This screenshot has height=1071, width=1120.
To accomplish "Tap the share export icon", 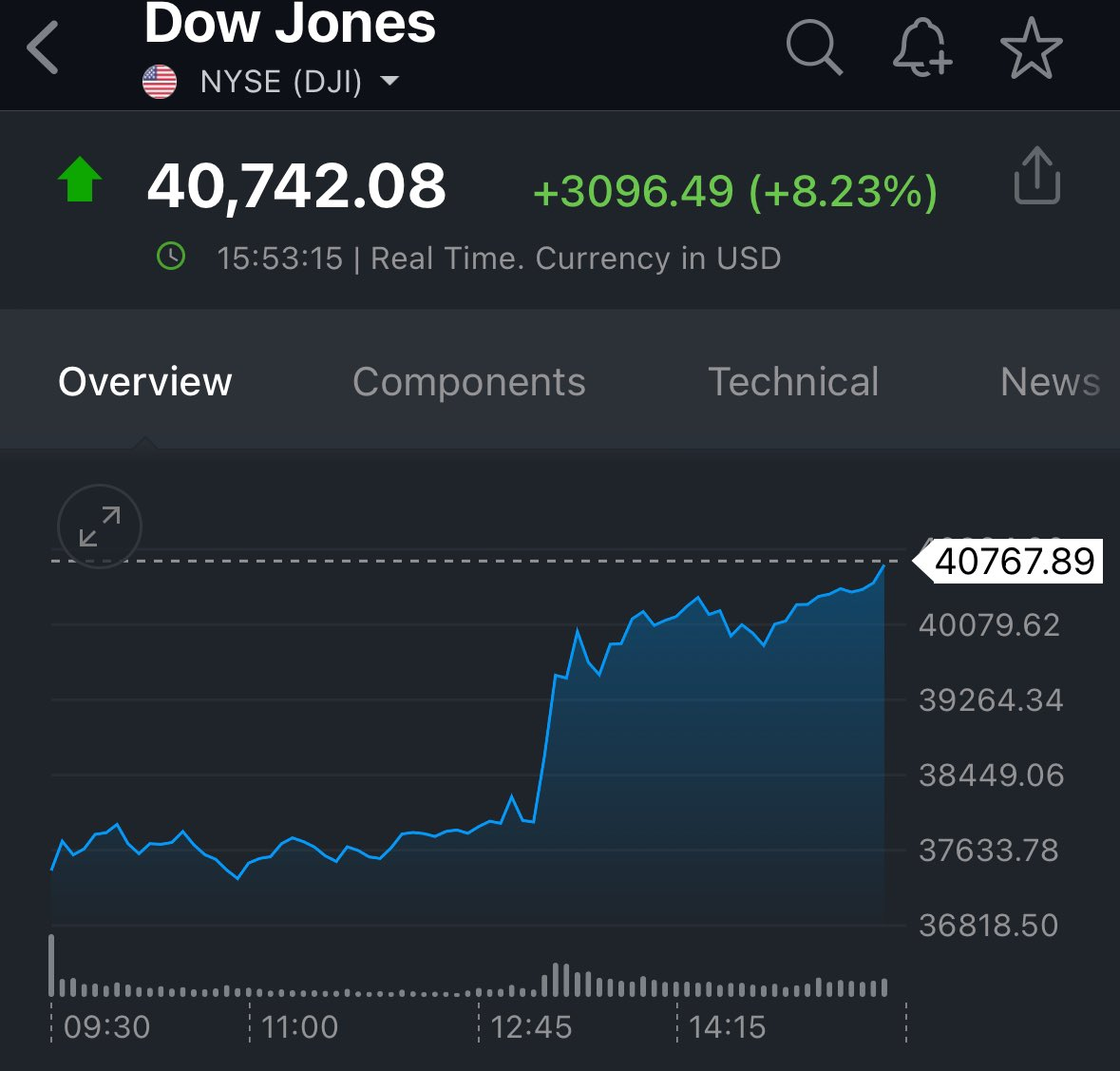I will [1036, 176].
